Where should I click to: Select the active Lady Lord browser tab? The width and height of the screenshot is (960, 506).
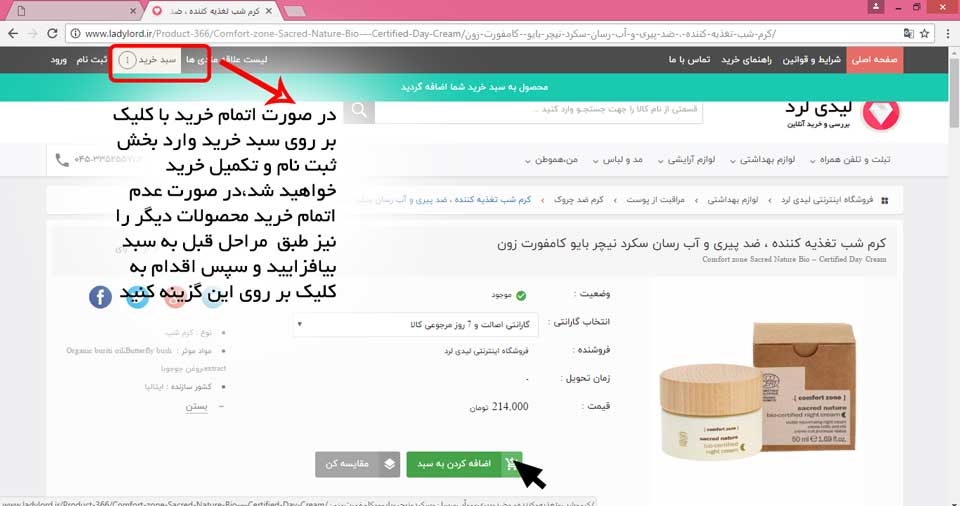pos(212,11)
